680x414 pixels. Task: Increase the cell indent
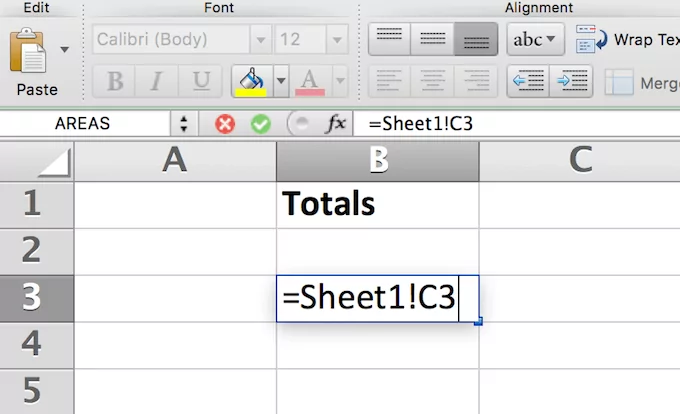pos(571,81)
